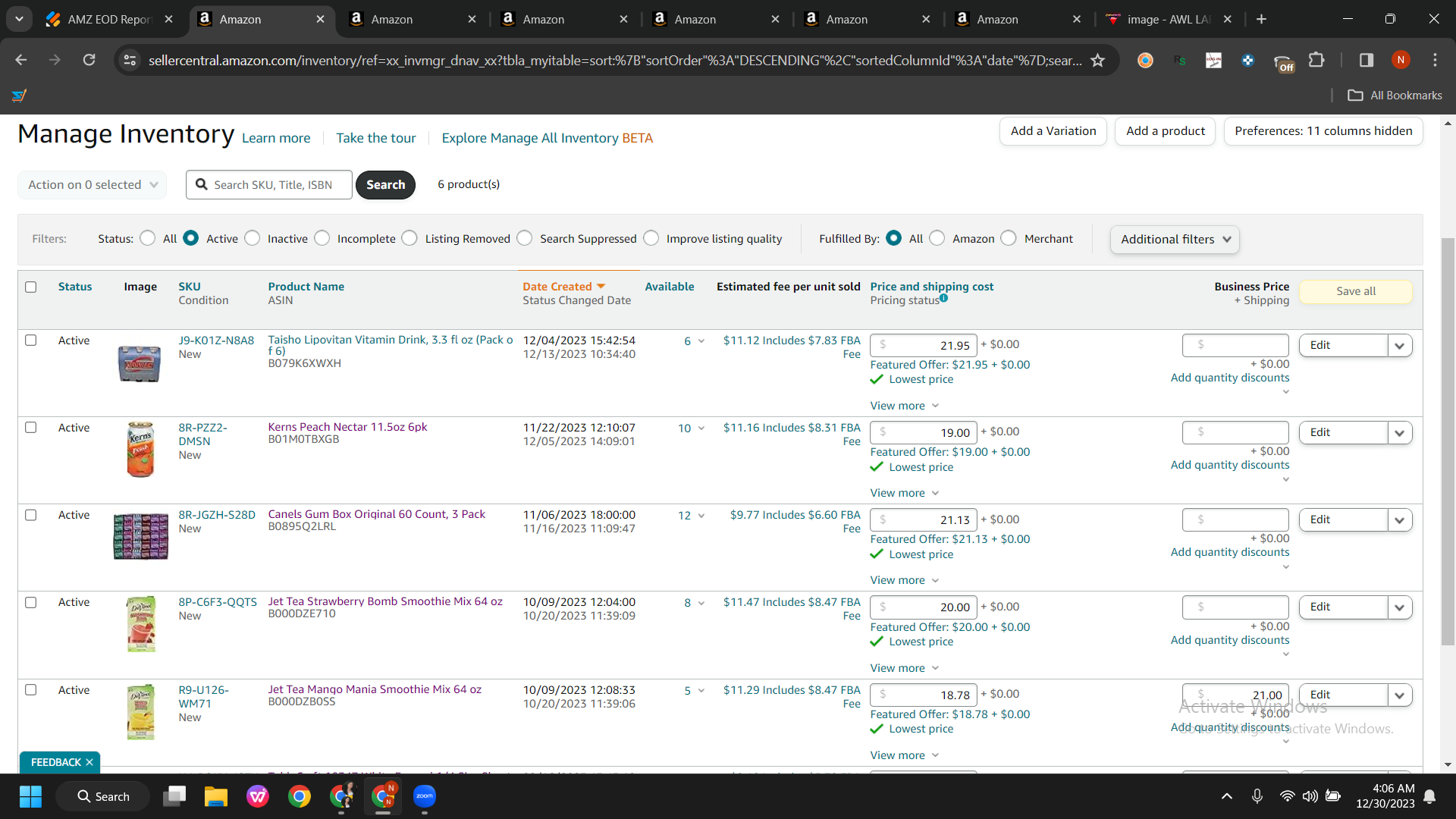The image size is (1456, 819).
Task: Click the Windows Start button
Action: tap(31, 796)
